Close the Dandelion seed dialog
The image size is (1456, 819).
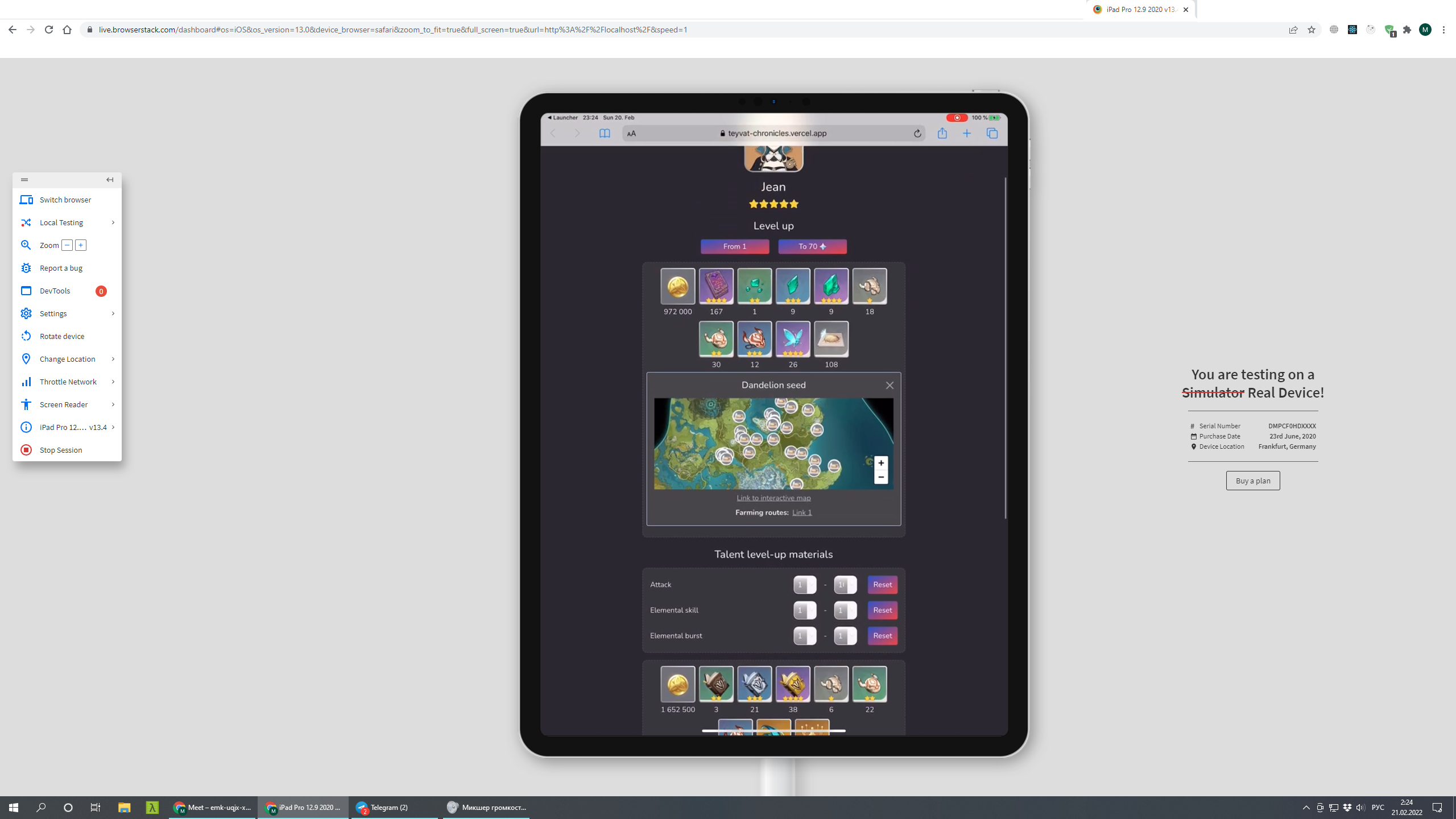click(x=890, y=385)
